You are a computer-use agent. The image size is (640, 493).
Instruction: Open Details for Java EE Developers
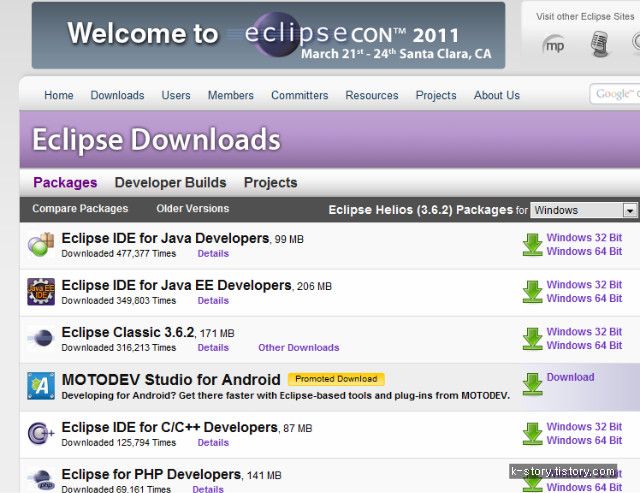point(213,300)
